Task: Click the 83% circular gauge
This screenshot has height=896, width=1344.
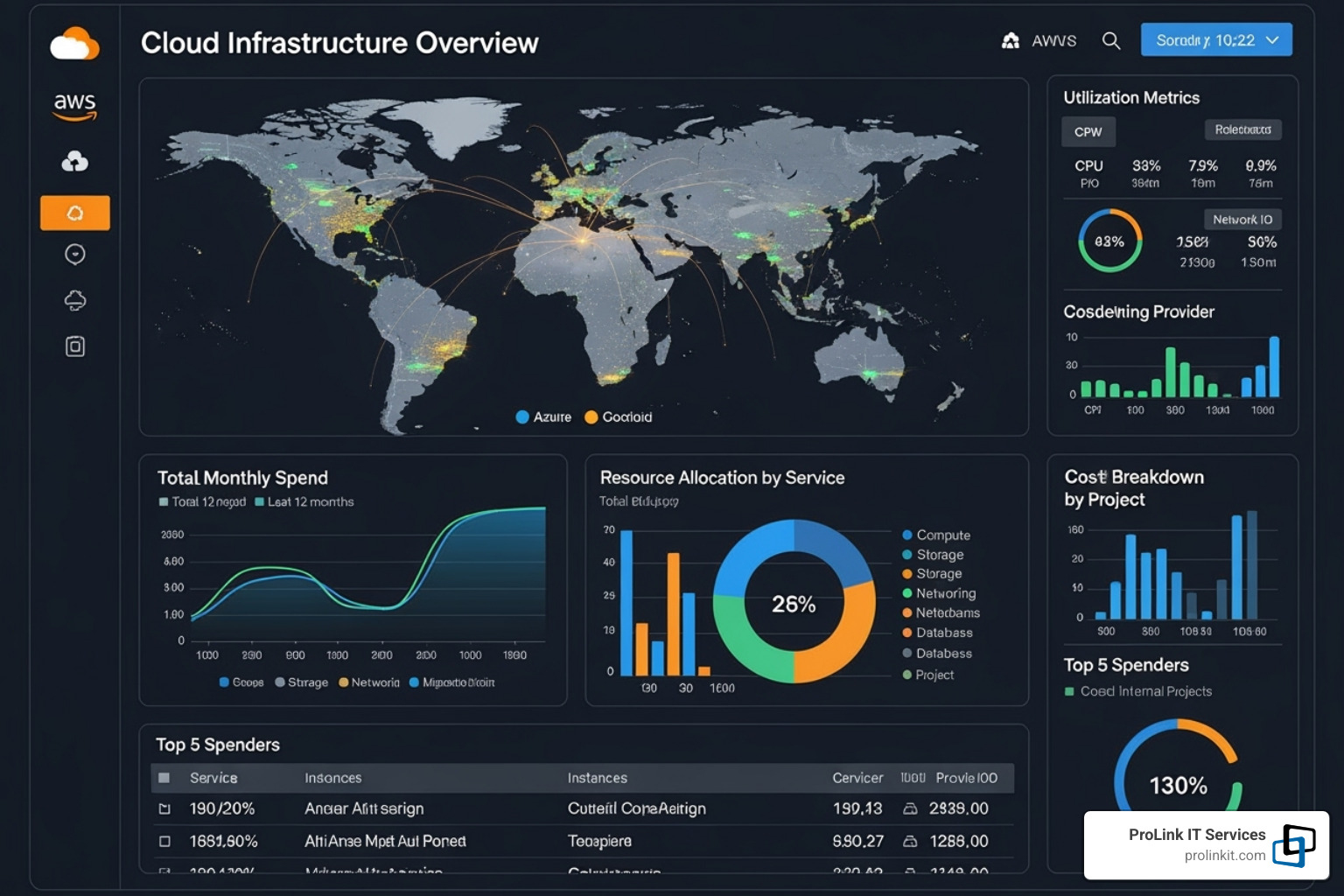Action: pyautogui.click(x=1109, y=241)
